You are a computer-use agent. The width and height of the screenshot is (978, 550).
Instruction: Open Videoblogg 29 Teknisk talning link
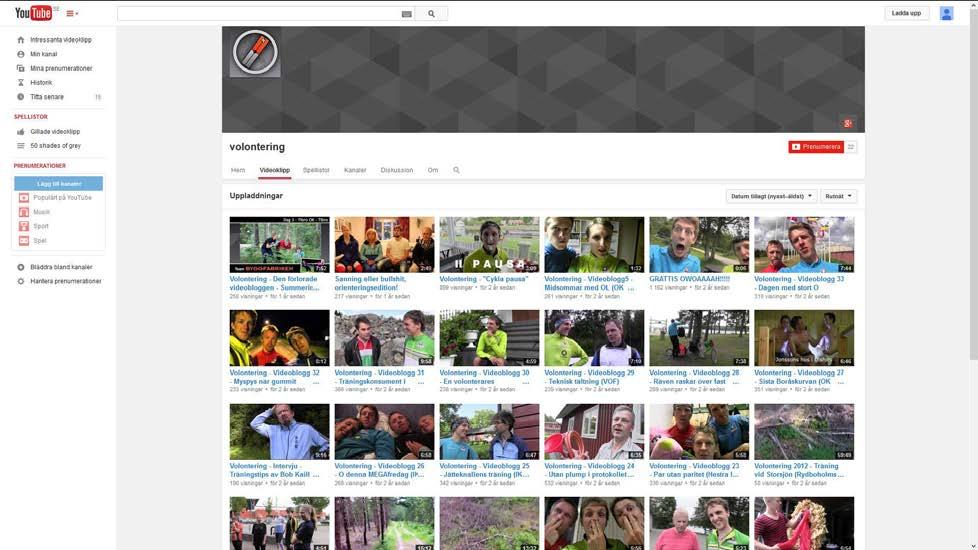click(589, 377)
